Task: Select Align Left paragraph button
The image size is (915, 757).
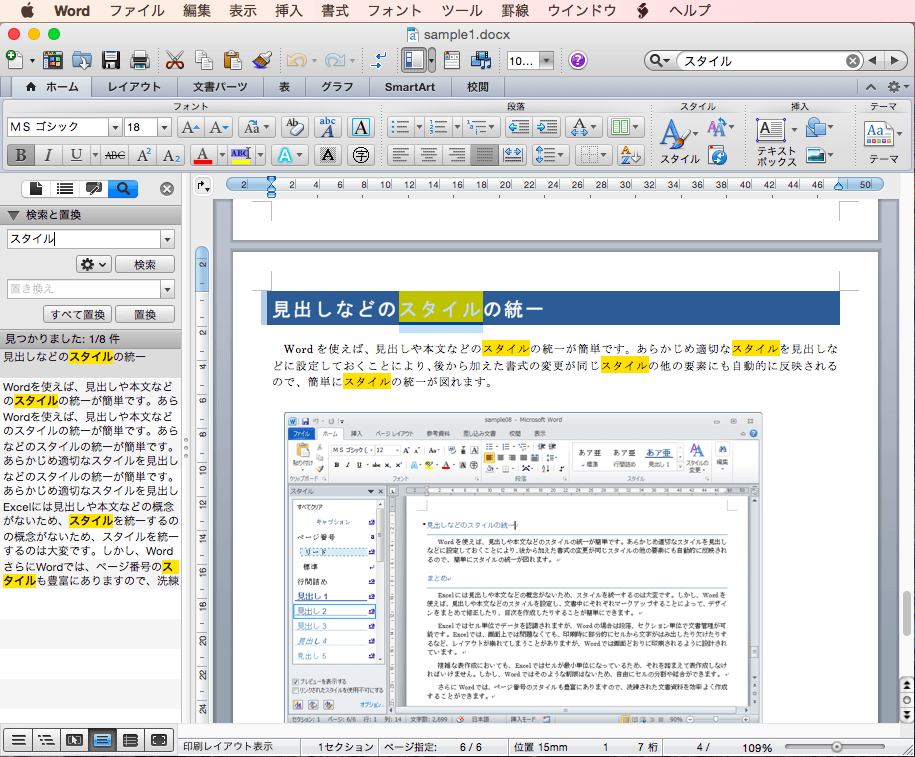Action: pos(400,155)
